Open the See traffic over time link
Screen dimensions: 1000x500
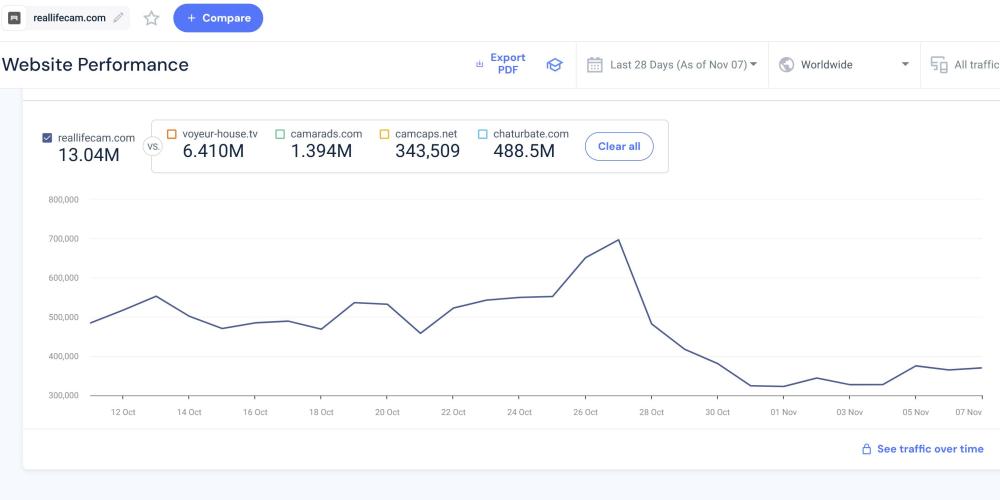930,450
